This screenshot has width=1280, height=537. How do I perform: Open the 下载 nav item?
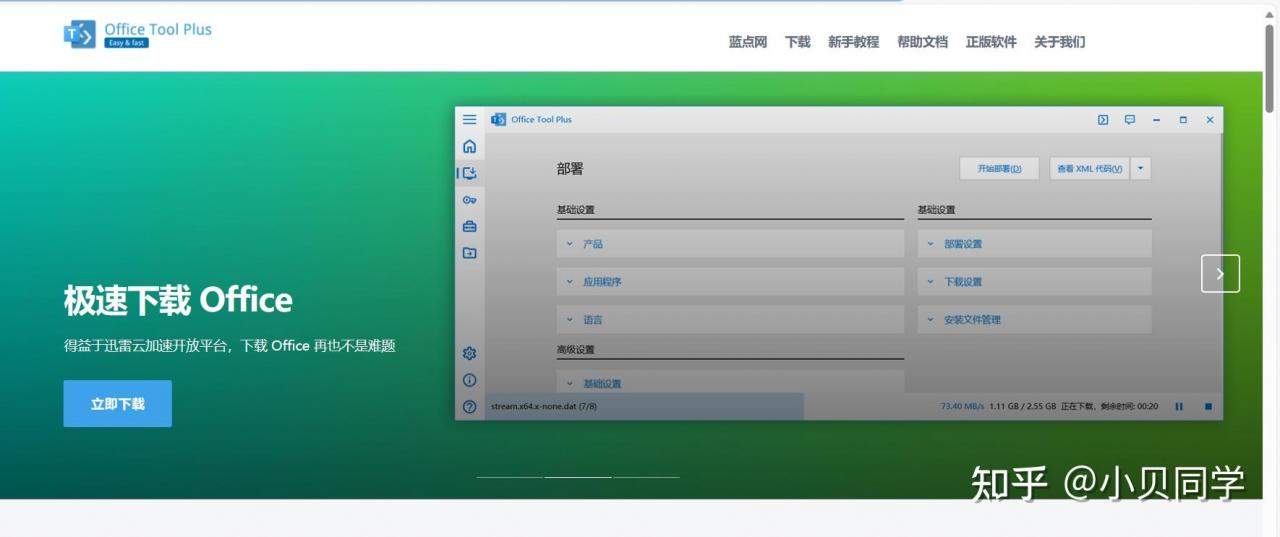coord(797,42)
